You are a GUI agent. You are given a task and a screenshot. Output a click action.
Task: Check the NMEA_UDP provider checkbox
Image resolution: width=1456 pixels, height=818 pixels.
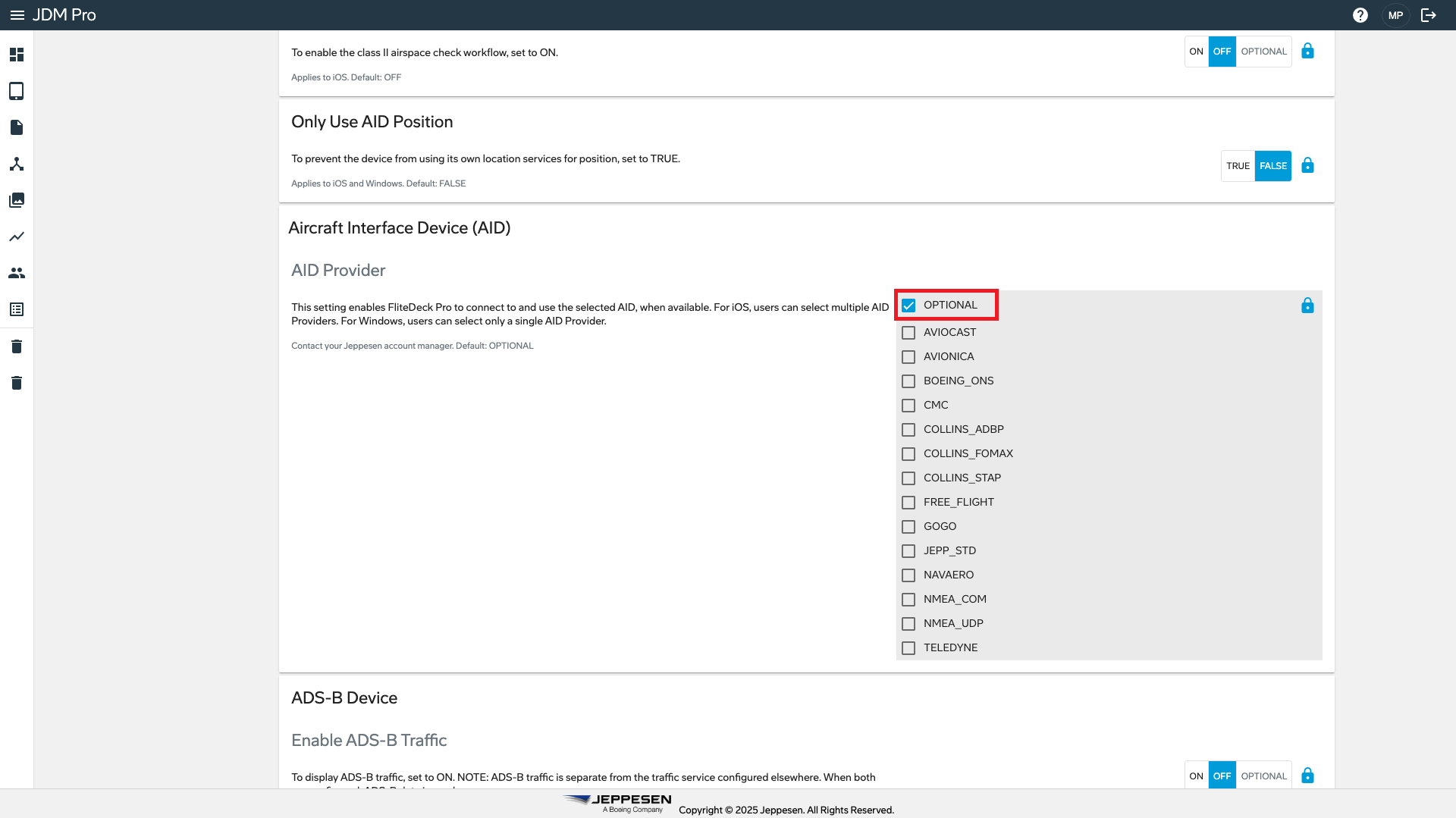pyautogui.click(x=908, y=624)
